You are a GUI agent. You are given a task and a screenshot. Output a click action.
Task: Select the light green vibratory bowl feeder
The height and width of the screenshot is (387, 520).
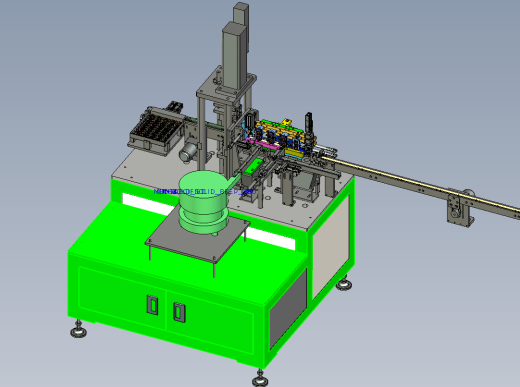point(203,202)
